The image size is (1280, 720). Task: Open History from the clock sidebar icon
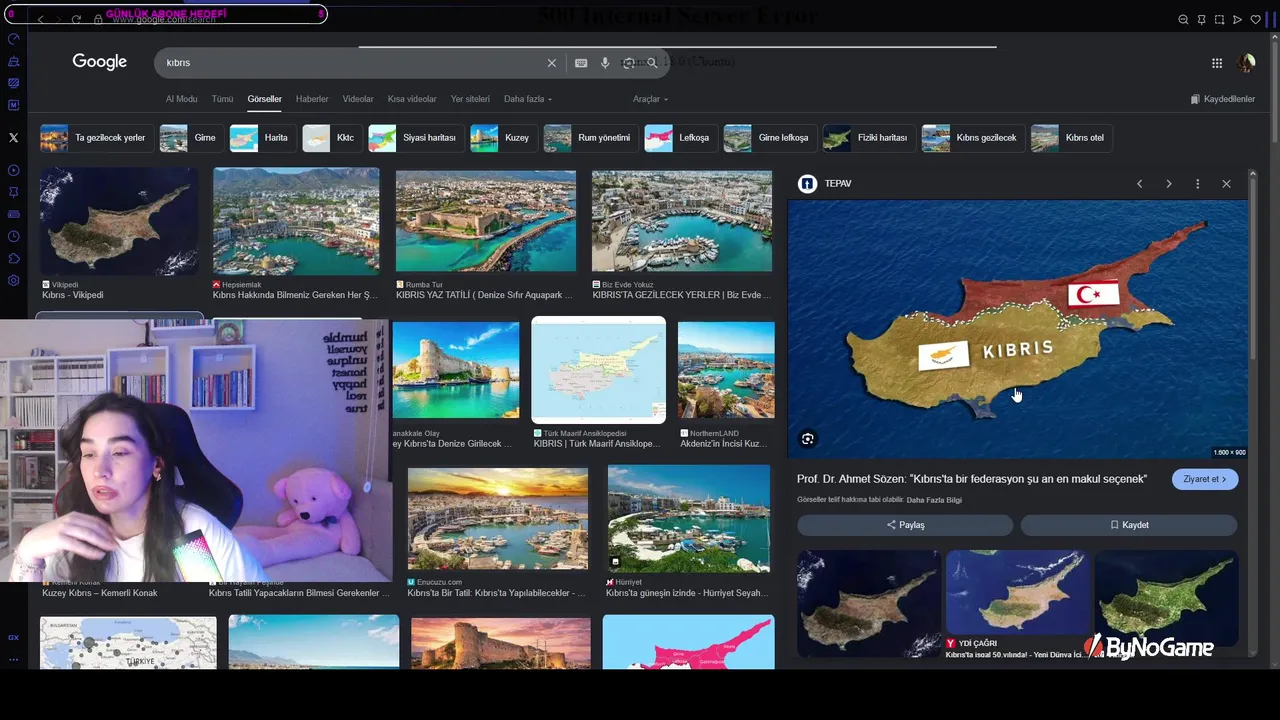(x=13, y=236)
